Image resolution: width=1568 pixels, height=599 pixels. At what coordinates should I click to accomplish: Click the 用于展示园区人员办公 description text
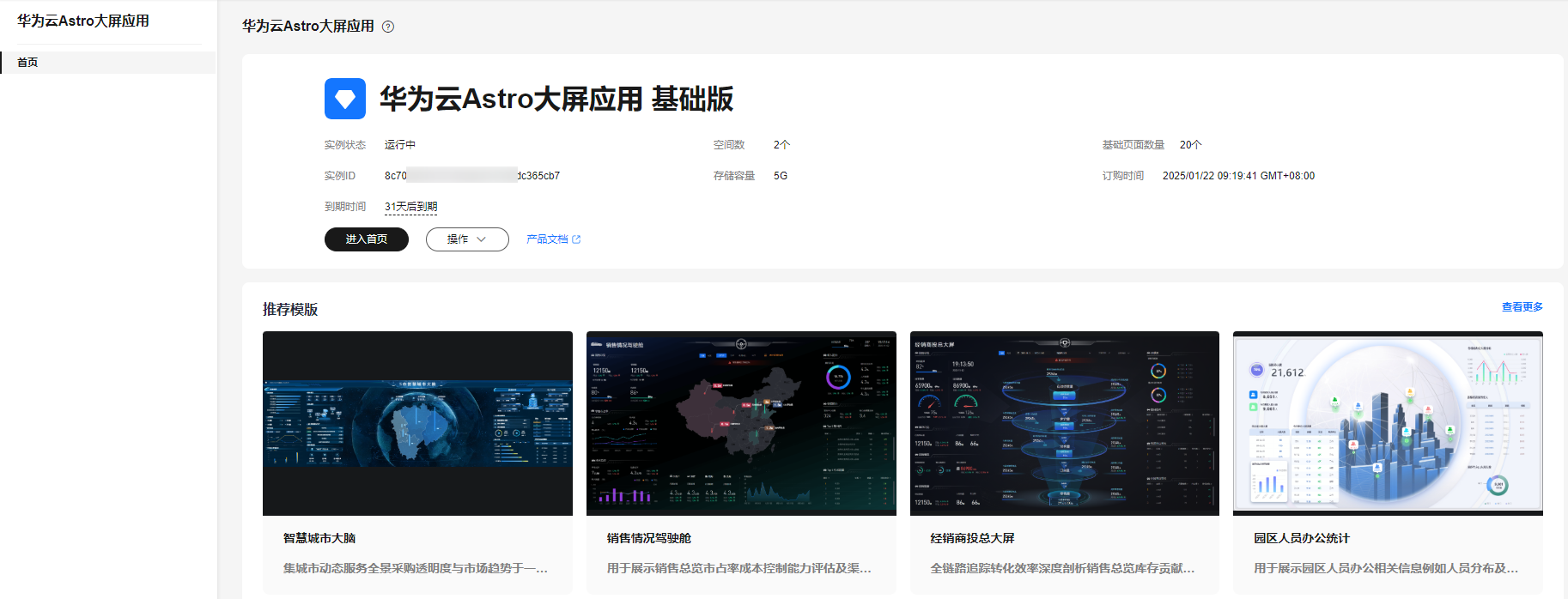(x=1386, y=568)
